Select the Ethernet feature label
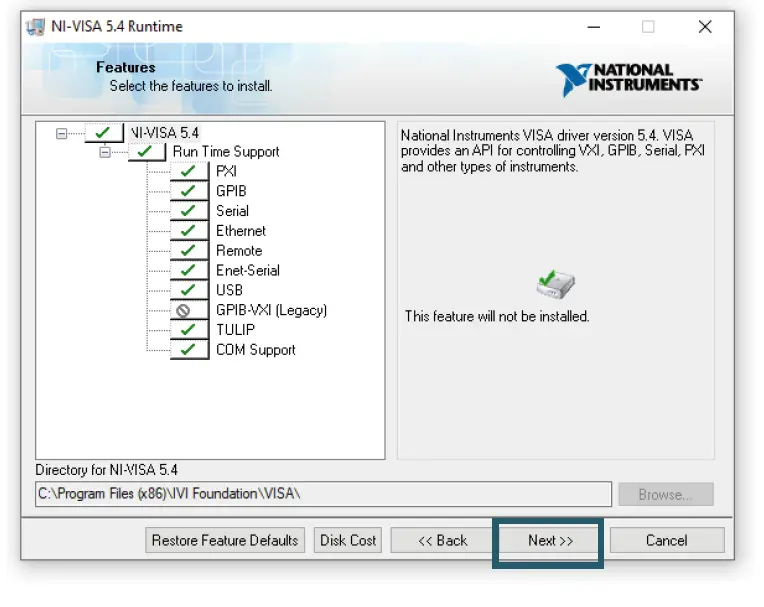764x607 pixels. pos(241,231)
